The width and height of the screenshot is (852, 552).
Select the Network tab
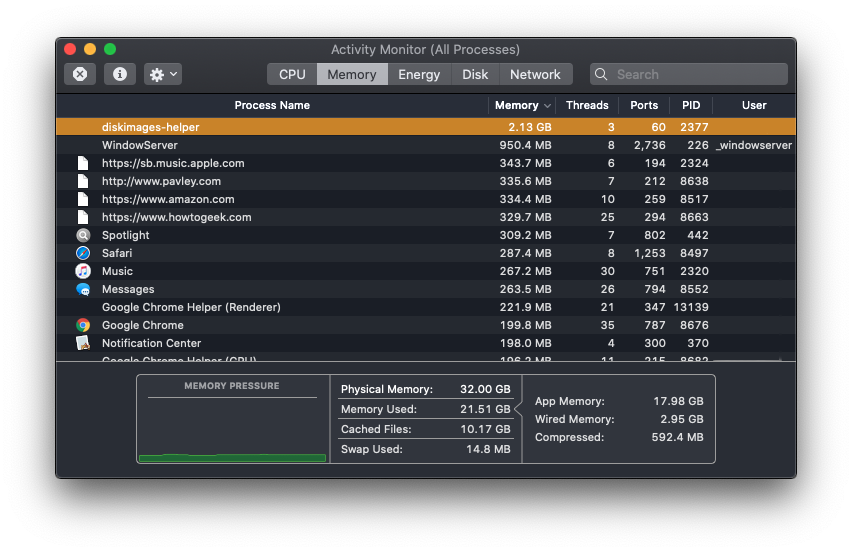(535, 74)
